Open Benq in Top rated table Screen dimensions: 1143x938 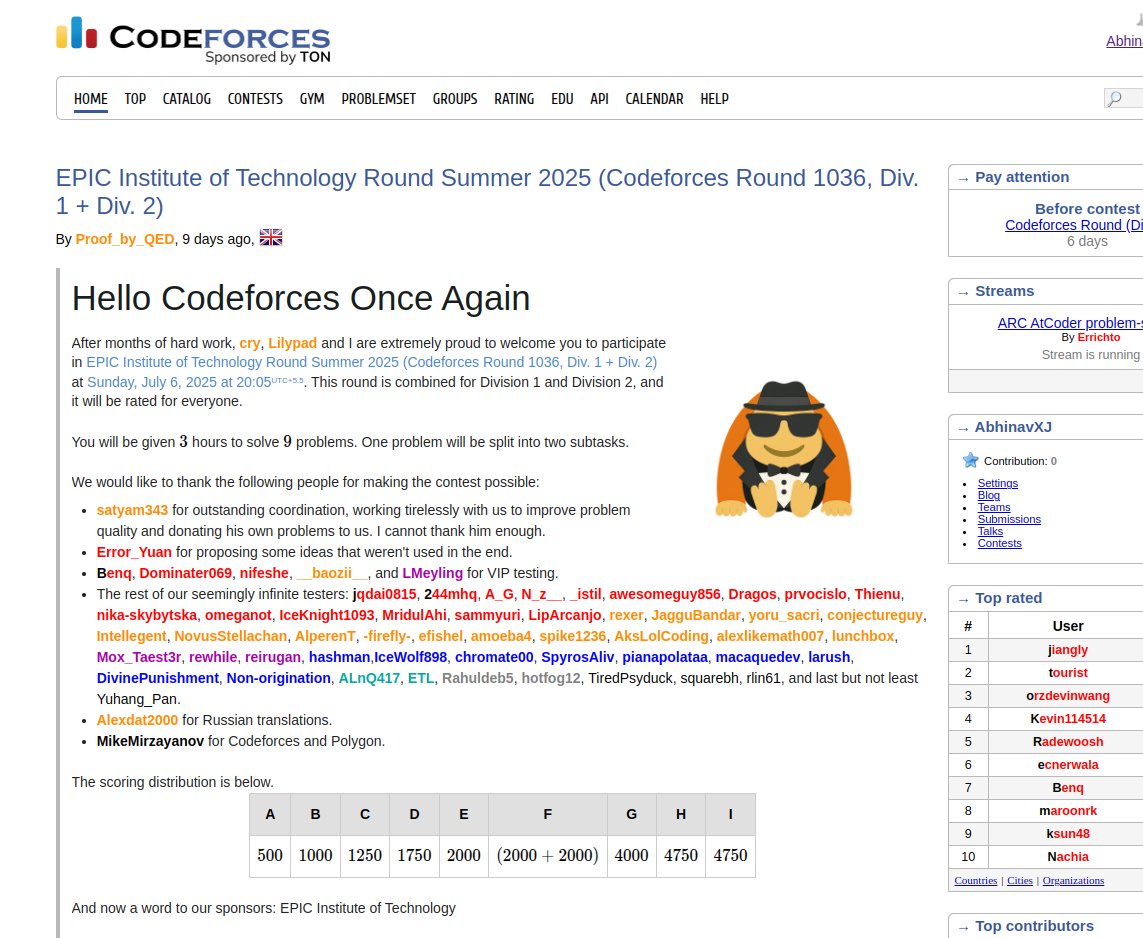(x=1068, y=788)
